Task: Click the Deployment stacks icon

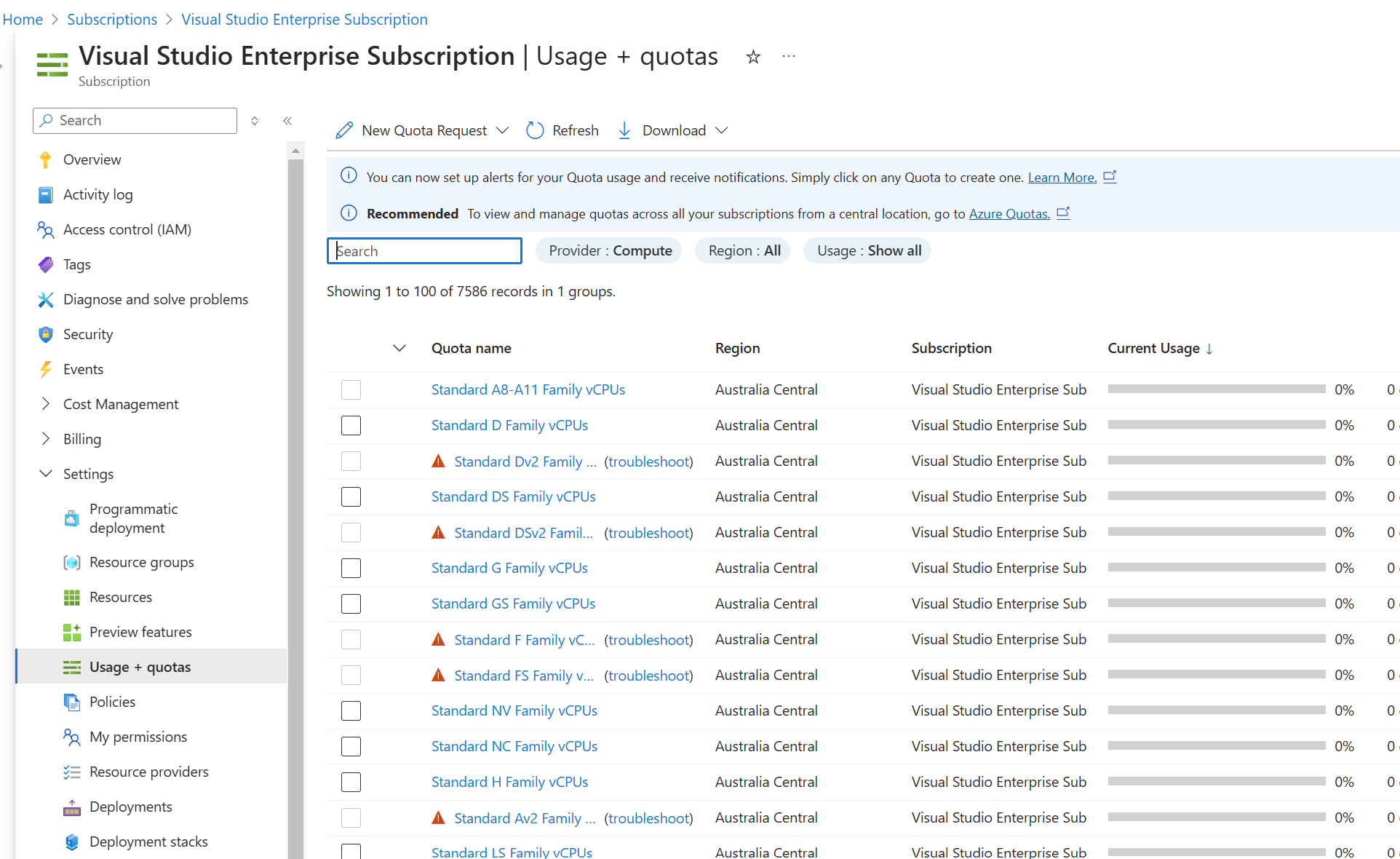Action: (71, 842)
